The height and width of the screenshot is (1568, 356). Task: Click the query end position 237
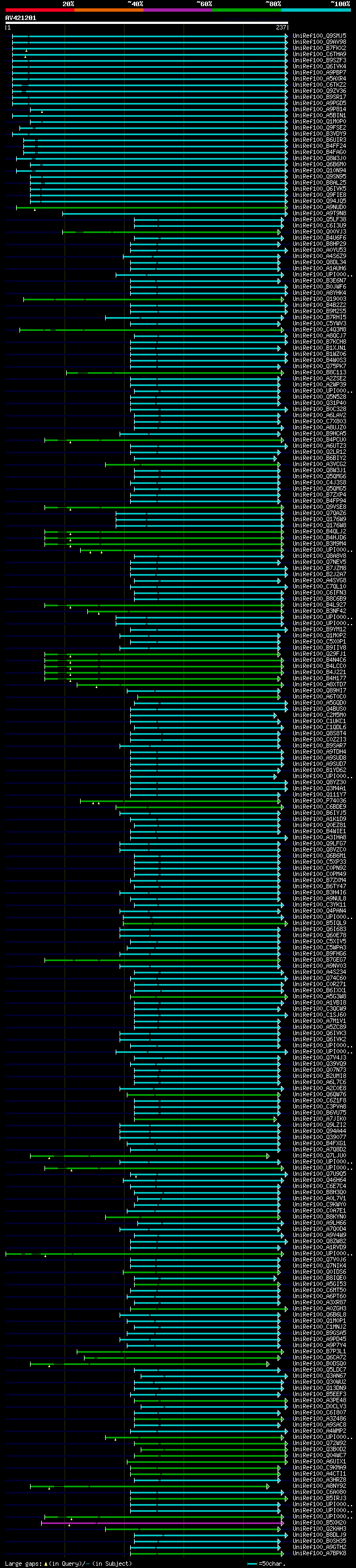281,27
